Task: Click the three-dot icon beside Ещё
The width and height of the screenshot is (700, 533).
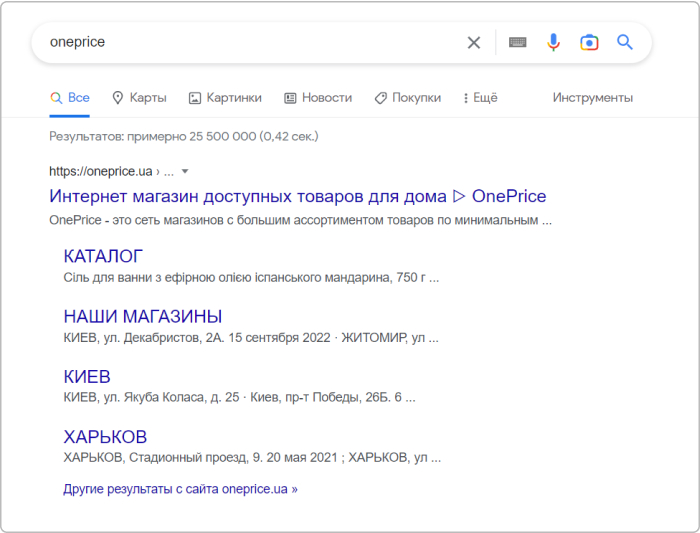Action: (466, 98)
